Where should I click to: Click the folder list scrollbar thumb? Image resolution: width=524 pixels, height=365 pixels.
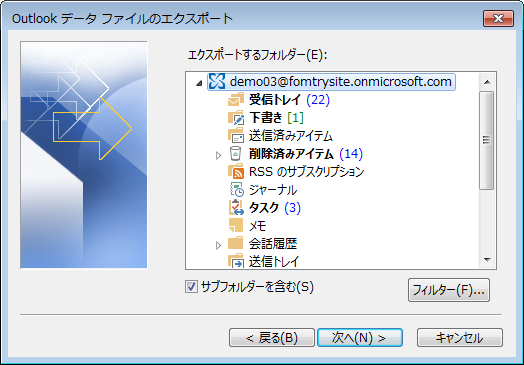(x=487, y=140)
